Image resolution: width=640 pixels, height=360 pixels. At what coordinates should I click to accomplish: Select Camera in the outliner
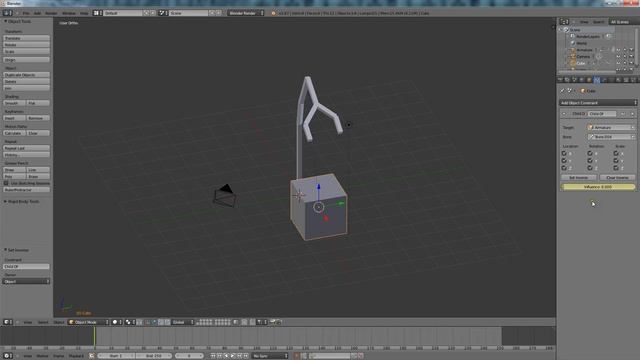pos(583,56)
